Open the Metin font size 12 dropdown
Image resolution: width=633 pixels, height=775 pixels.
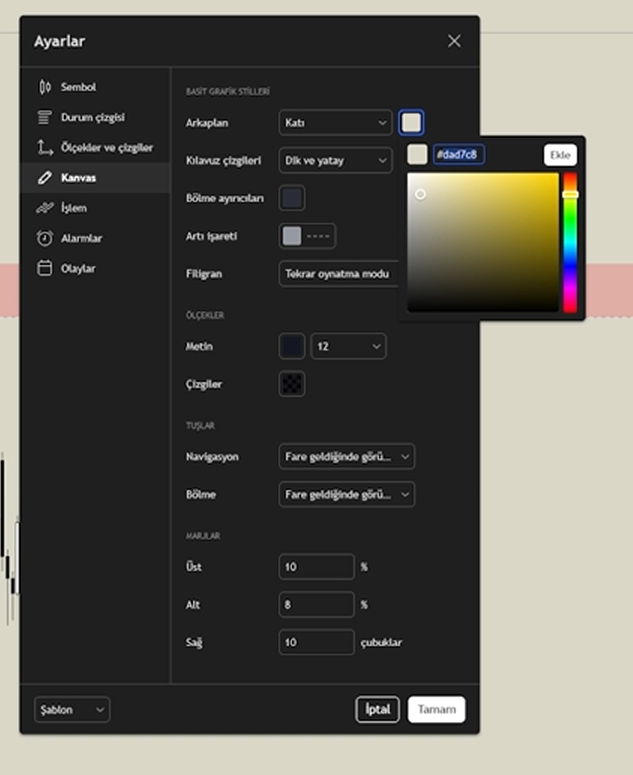[x=348, y=346]
